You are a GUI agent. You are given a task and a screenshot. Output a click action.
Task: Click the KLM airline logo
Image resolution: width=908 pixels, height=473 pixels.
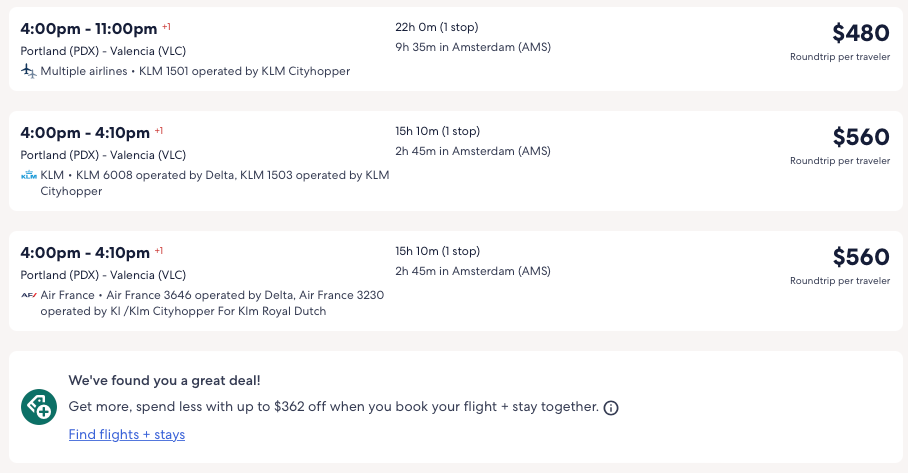click(x=28, y=175)
